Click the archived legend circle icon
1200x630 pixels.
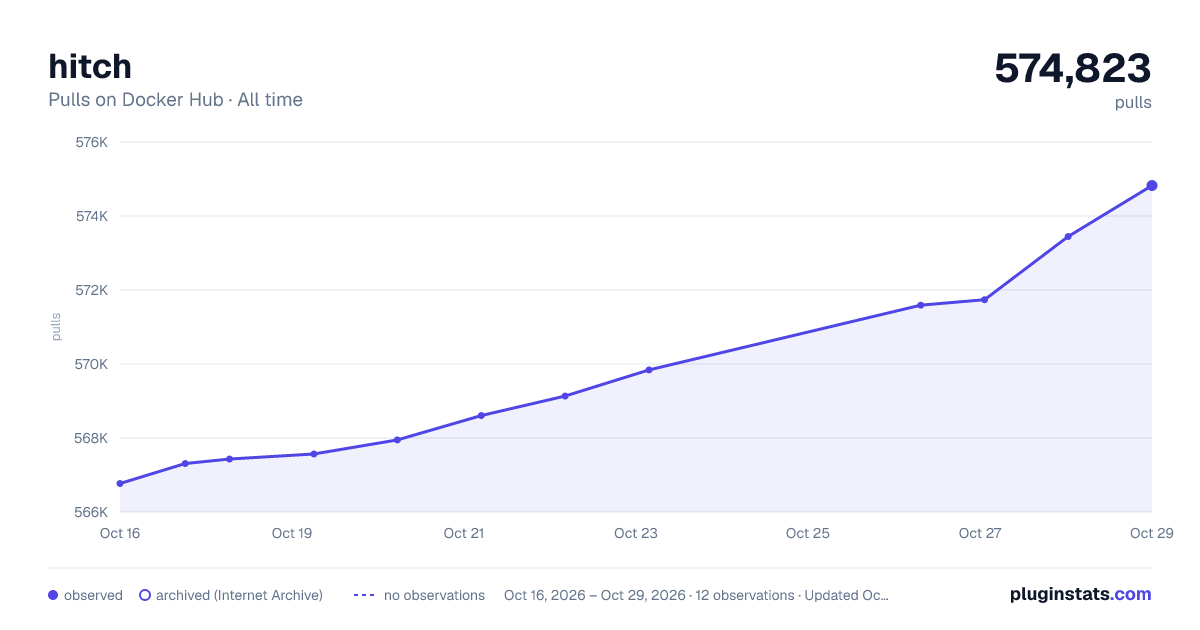[145, 595]
